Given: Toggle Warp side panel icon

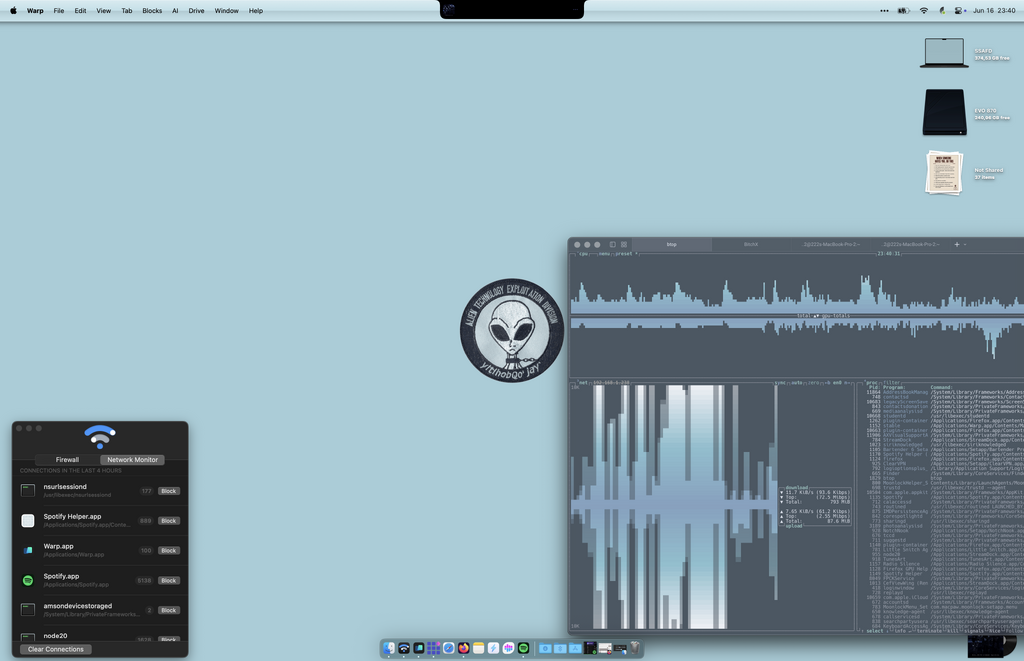Looking at the screenshot, I should coord(613,244).
